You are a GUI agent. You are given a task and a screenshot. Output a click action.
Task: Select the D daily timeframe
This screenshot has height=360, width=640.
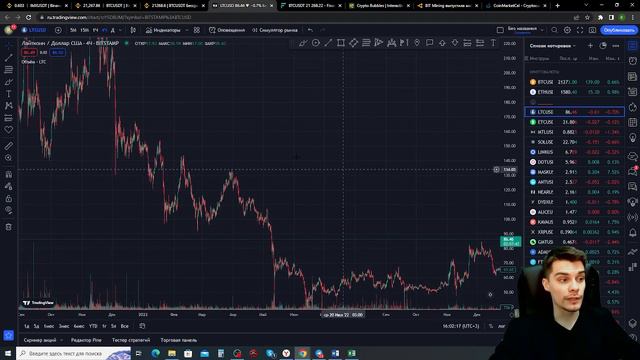(113, 30)
